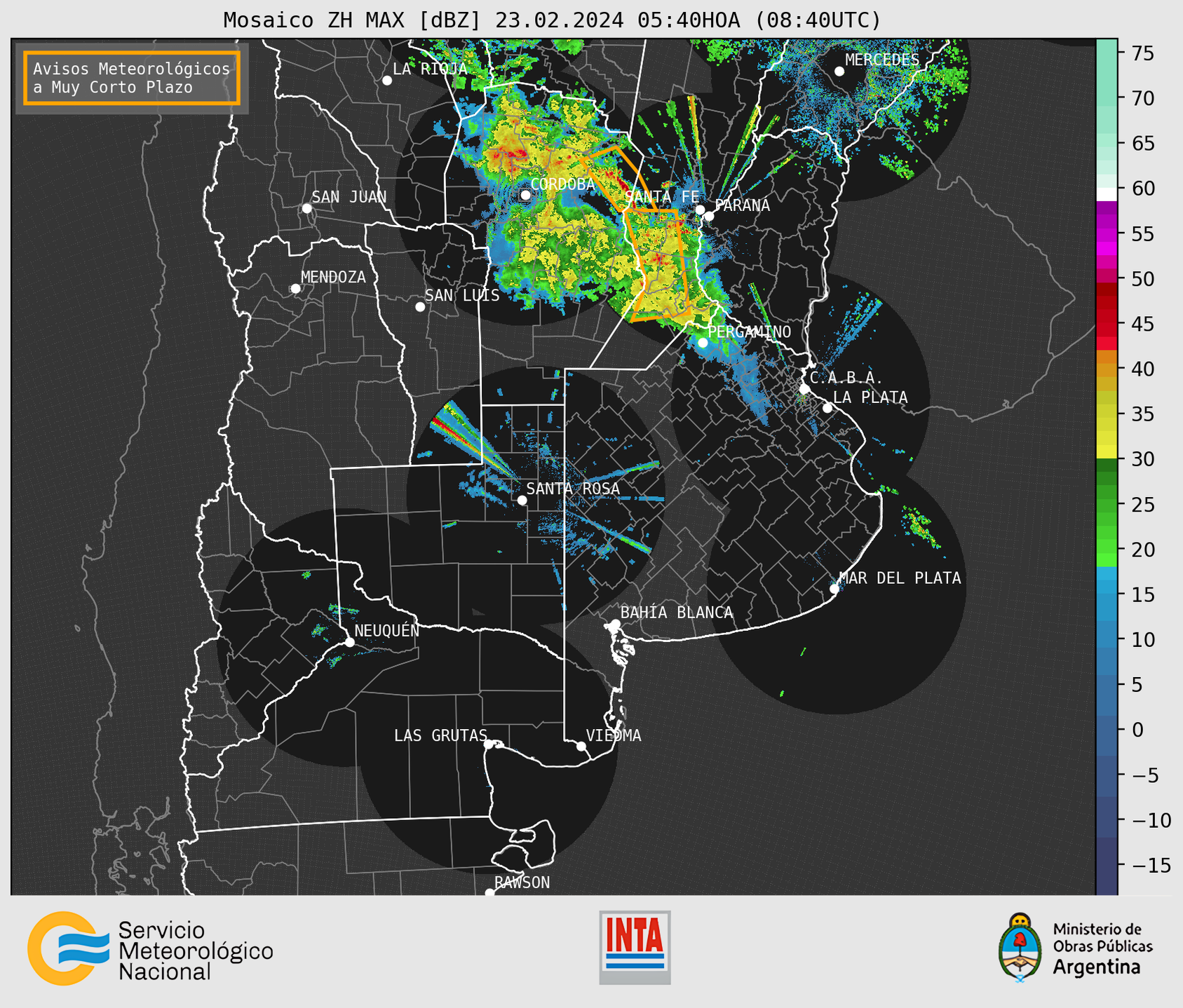Image resolution: width=1183 pixels, height=1008 pixels.
Task: Click the INTA logo
Action: [635, 947]
